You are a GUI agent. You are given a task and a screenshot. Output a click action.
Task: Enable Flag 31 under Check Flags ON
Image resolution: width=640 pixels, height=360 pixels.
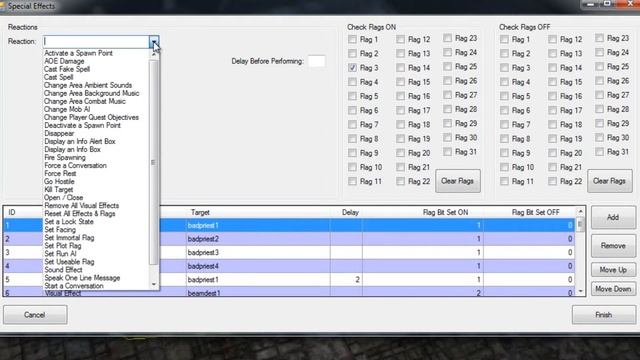pyautogui.click(x=447, y=152)
